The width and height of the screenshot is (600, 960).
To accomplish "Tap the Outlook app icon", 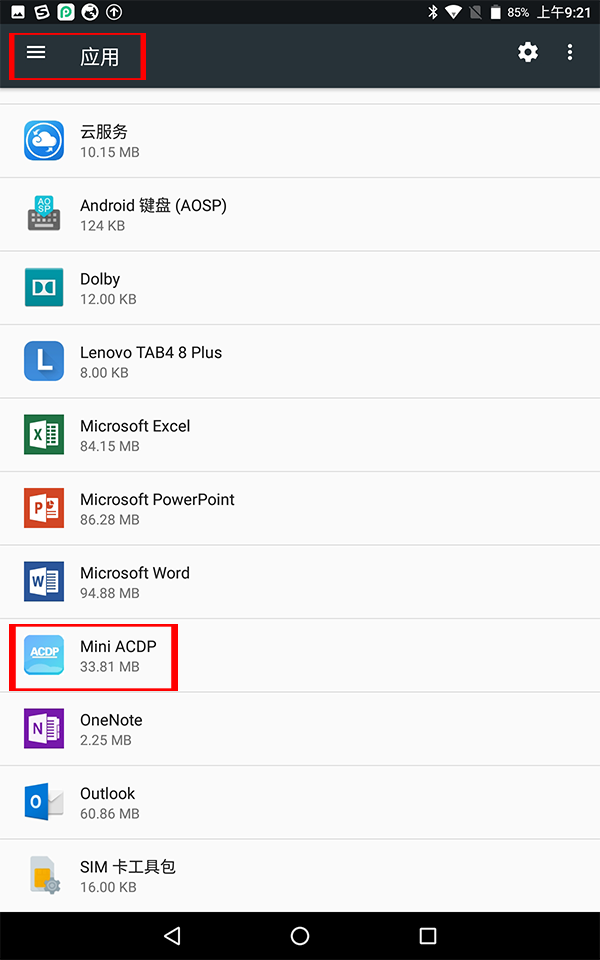I will 44,802.
